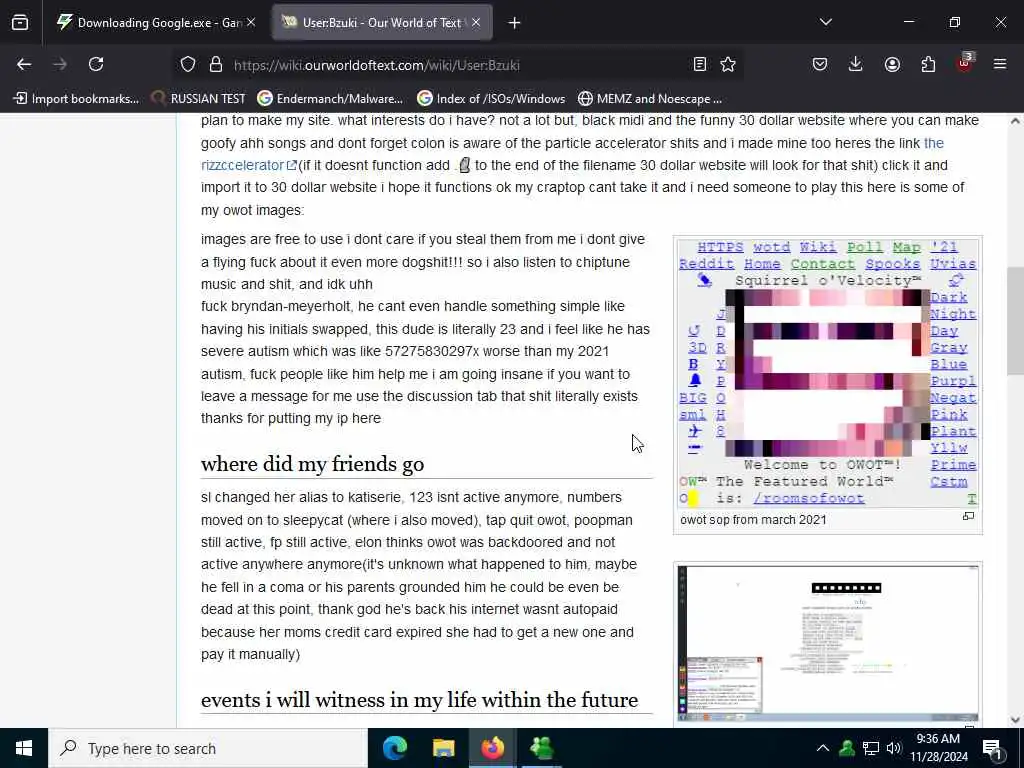The image size is (1024, 768).
Task: Click scrollbar down arrow
Action: [x=1015, y=720]
